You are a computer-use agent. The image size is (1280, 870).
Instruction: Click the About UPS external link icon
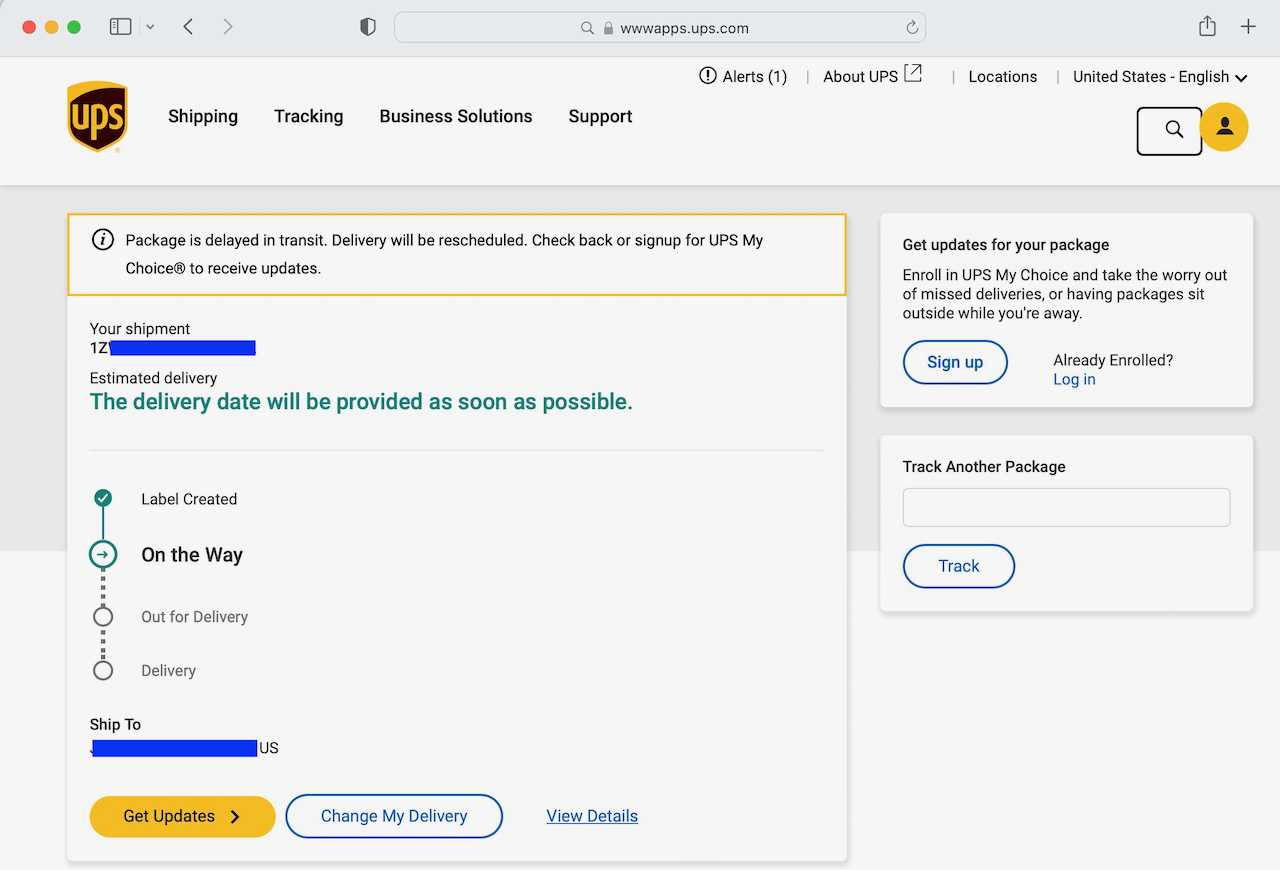913,73
